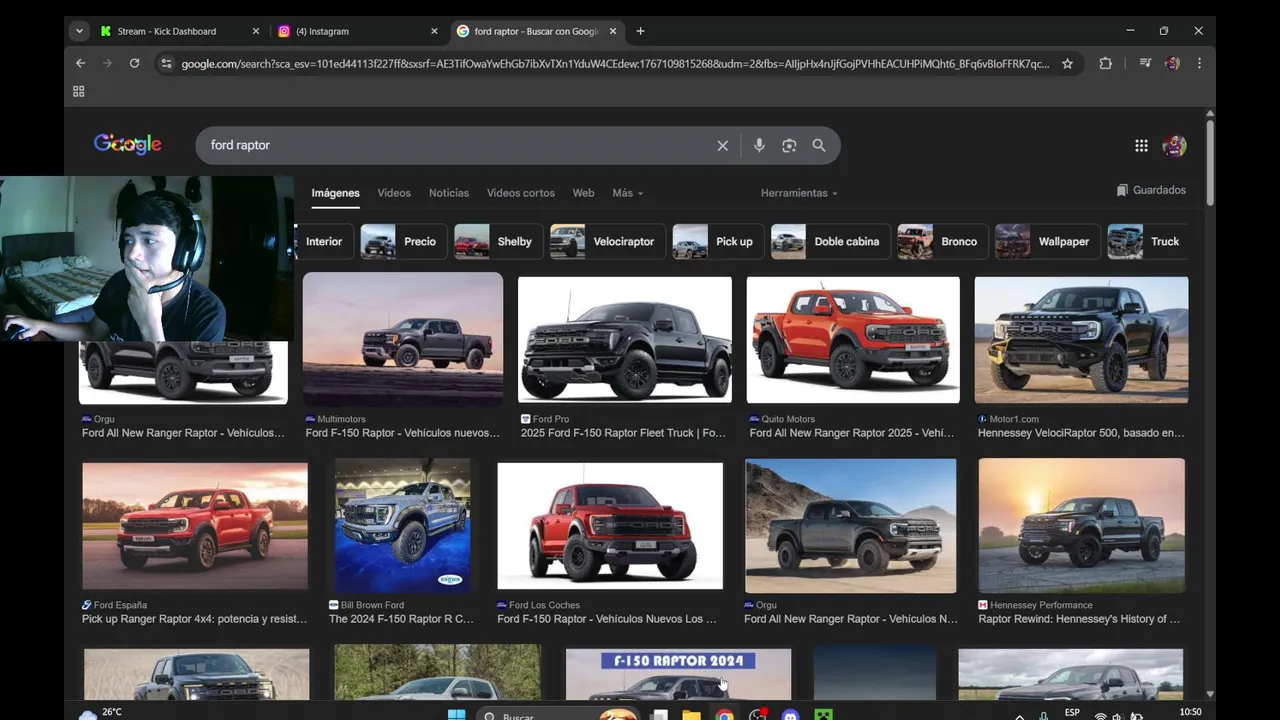Filter images by Doble cabina chip

[x=829, y=242]
